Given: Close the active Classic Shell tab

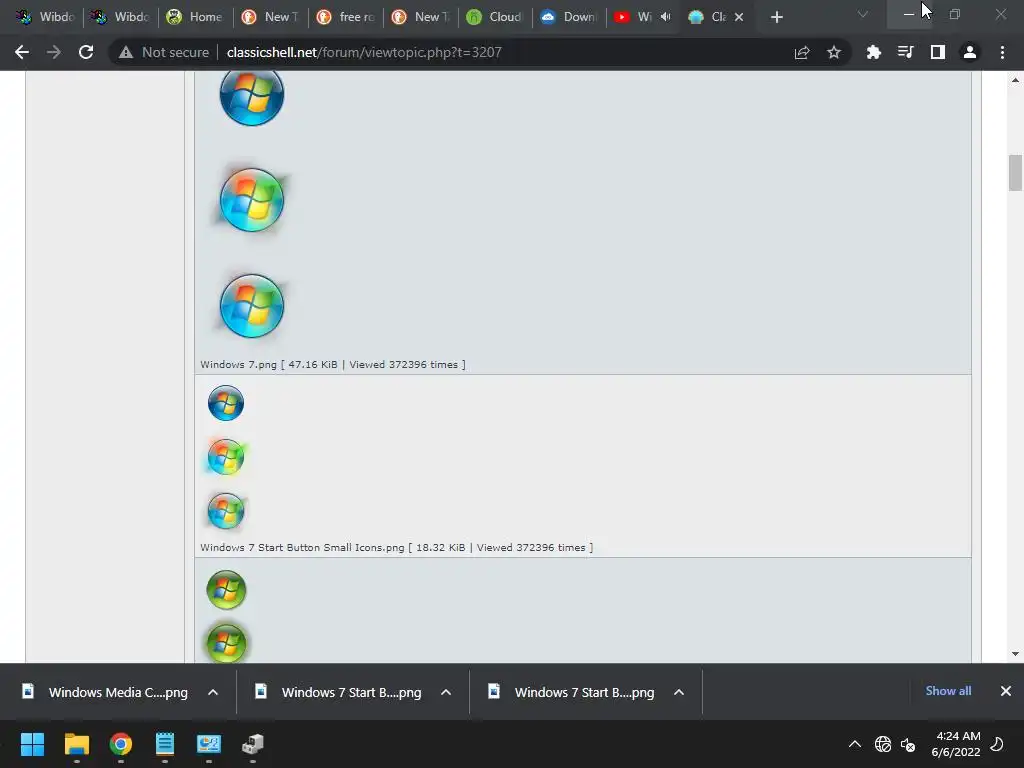Looking at the screenshot, I should tap(739, 17).
